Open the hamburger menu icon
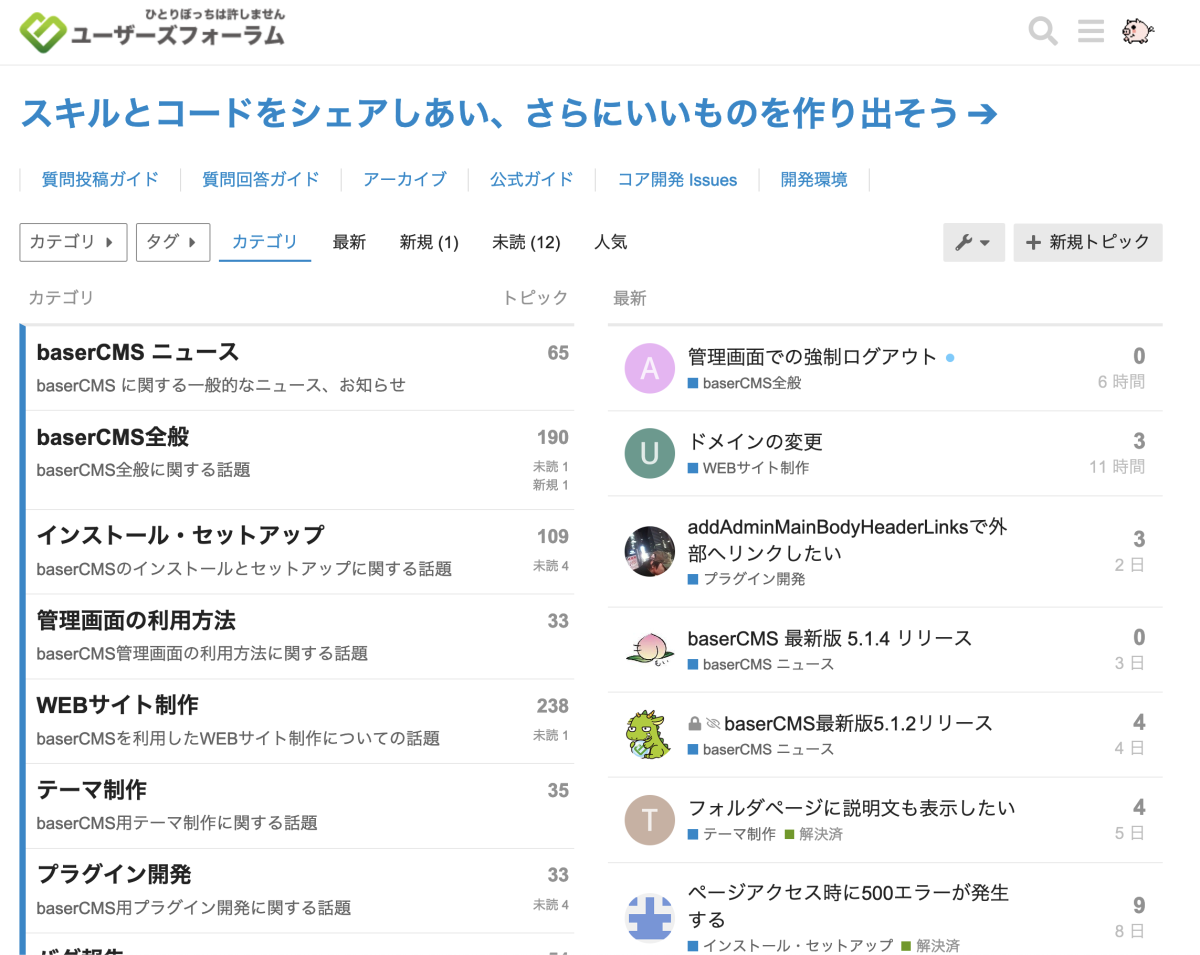Image resolution: width=1200 pixels, height=955 pixels. point(1091,32)
